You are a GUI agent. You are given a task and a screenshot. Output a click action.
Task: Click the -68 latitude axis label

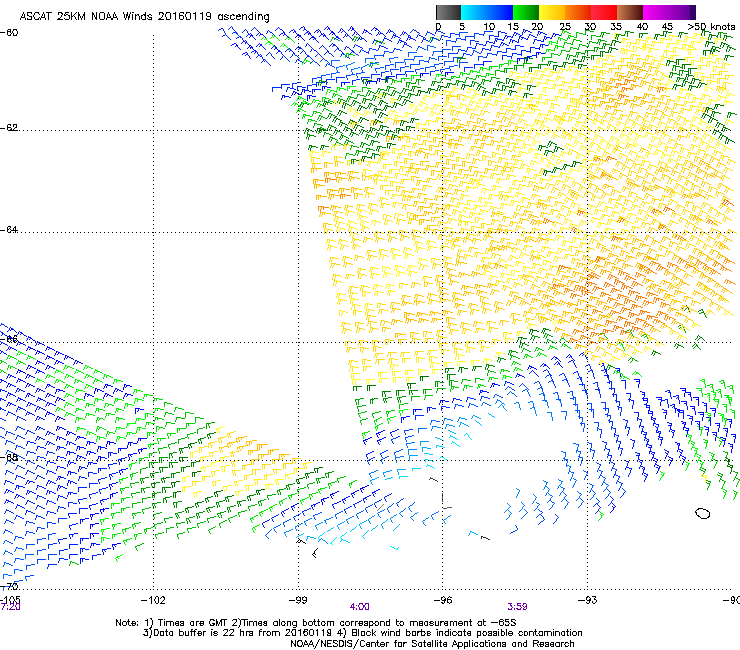(x=9, y=457)
